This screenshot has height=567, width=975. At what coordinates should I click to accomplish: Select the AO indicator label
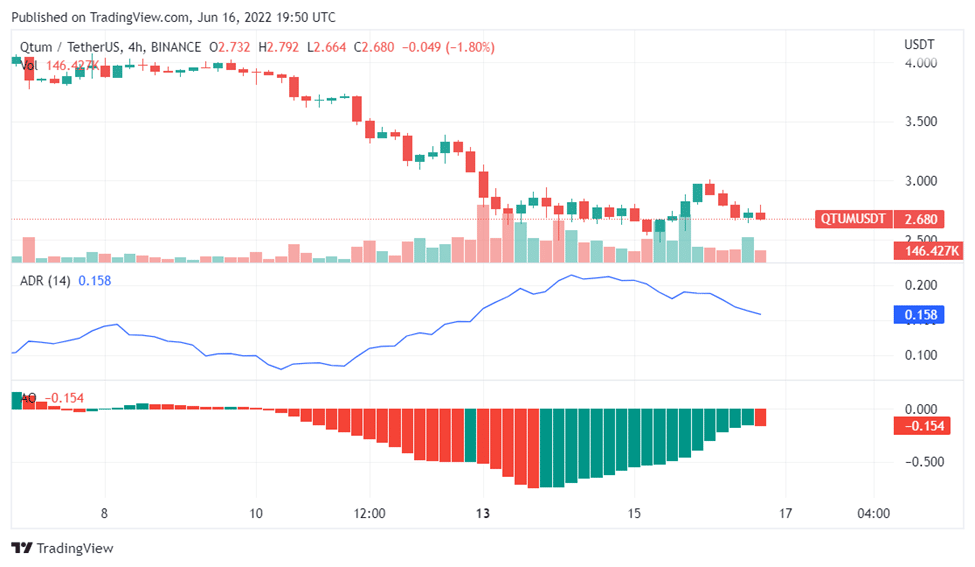pyautogui.click(x=28, y=398)
